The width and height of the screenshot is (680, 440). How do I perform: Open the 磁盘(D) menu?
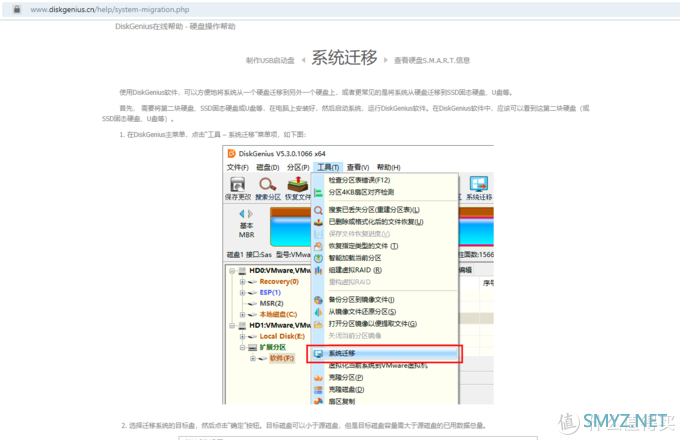coord(268,167)
